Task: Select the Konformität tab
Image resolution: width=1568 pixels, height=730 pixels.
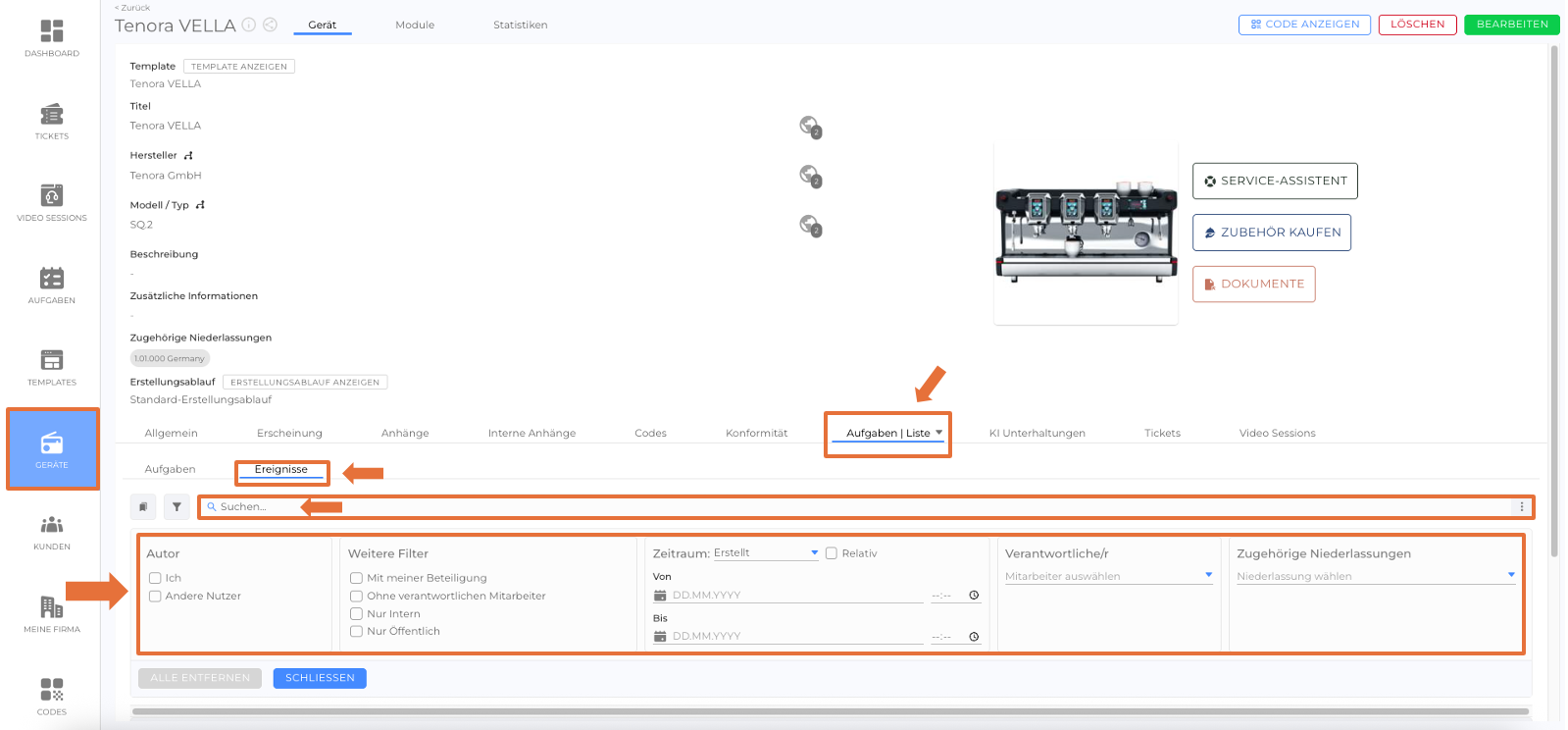Action: click(756, 433)
